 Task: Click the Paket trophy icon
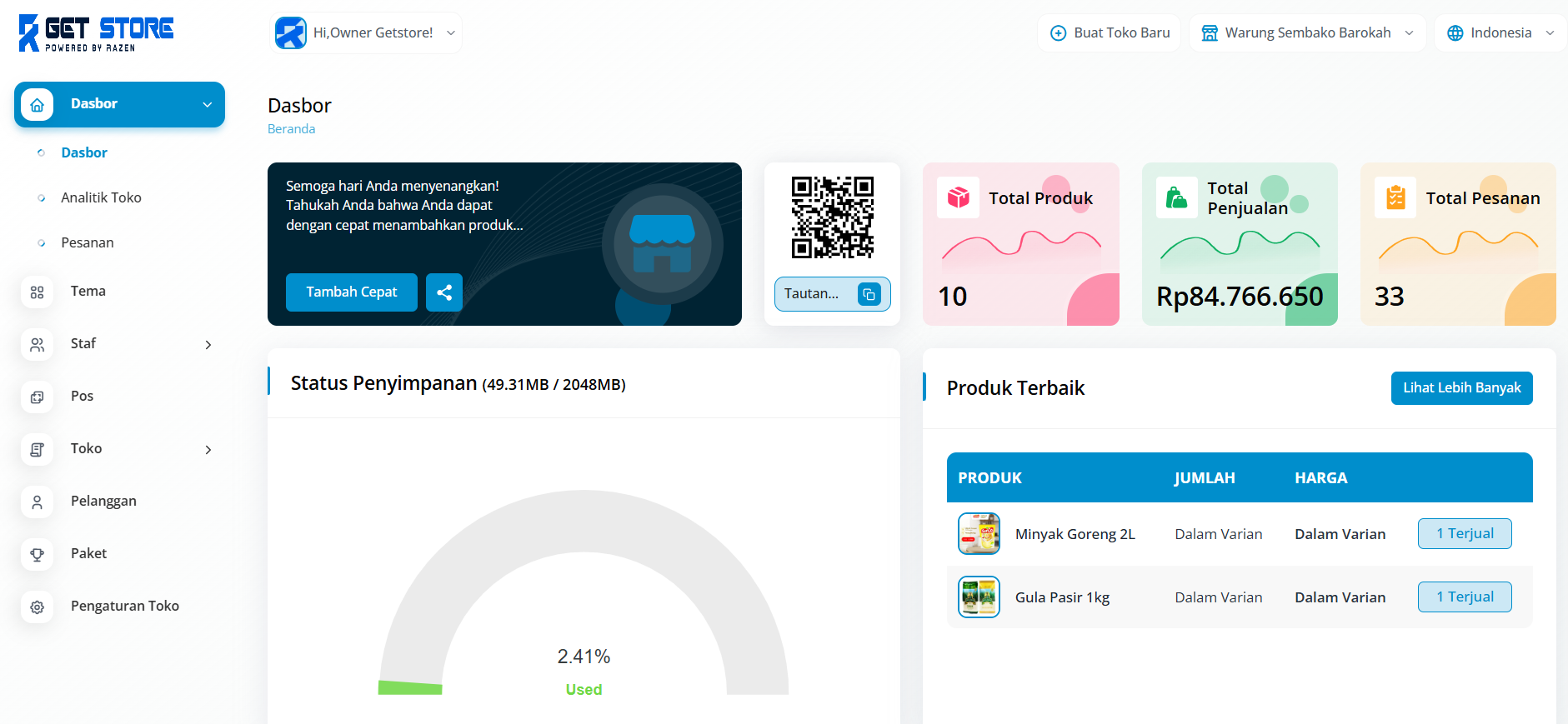point(38,555)
